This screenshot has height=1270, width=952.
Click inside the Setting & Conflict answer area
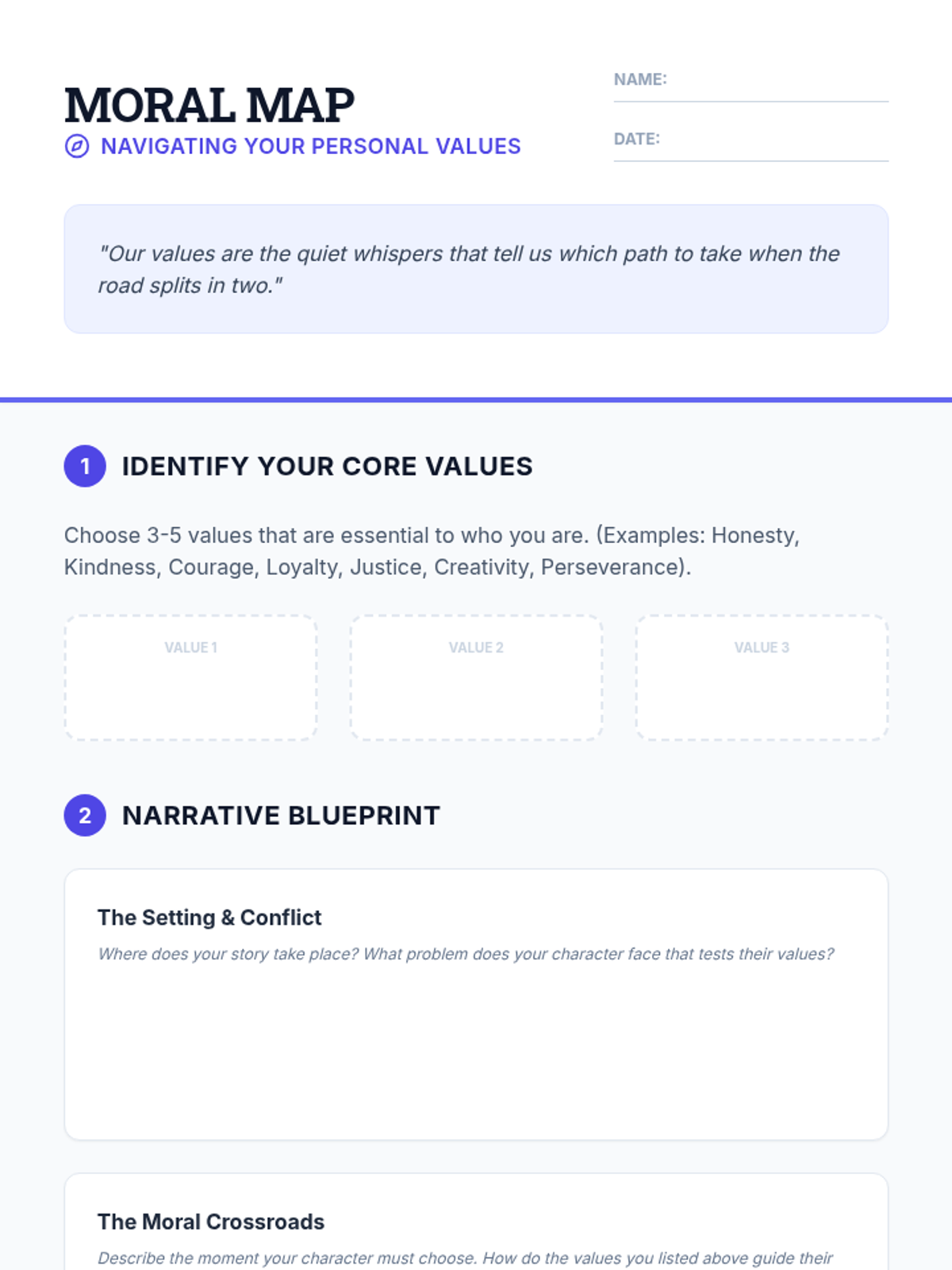tap(476, 1048)
